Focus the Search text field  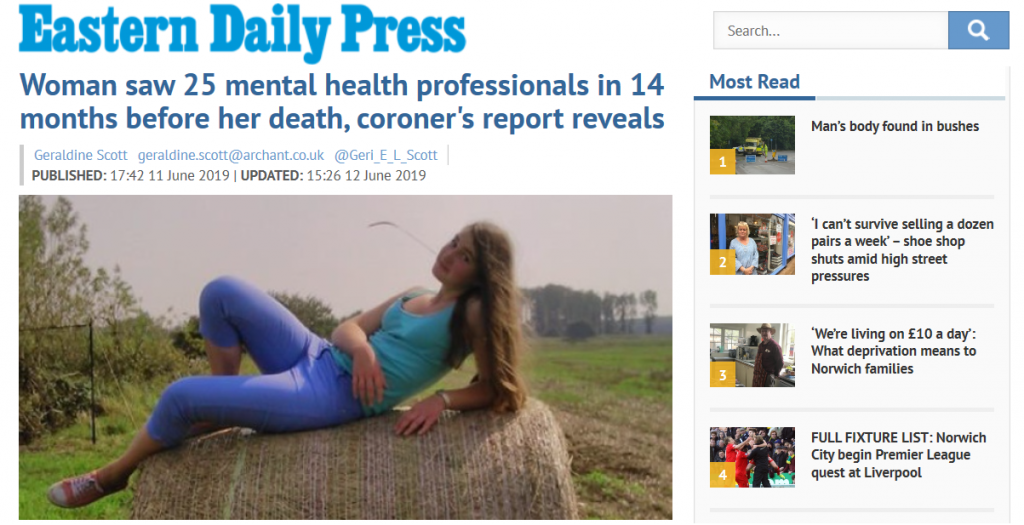coord(831,31)
